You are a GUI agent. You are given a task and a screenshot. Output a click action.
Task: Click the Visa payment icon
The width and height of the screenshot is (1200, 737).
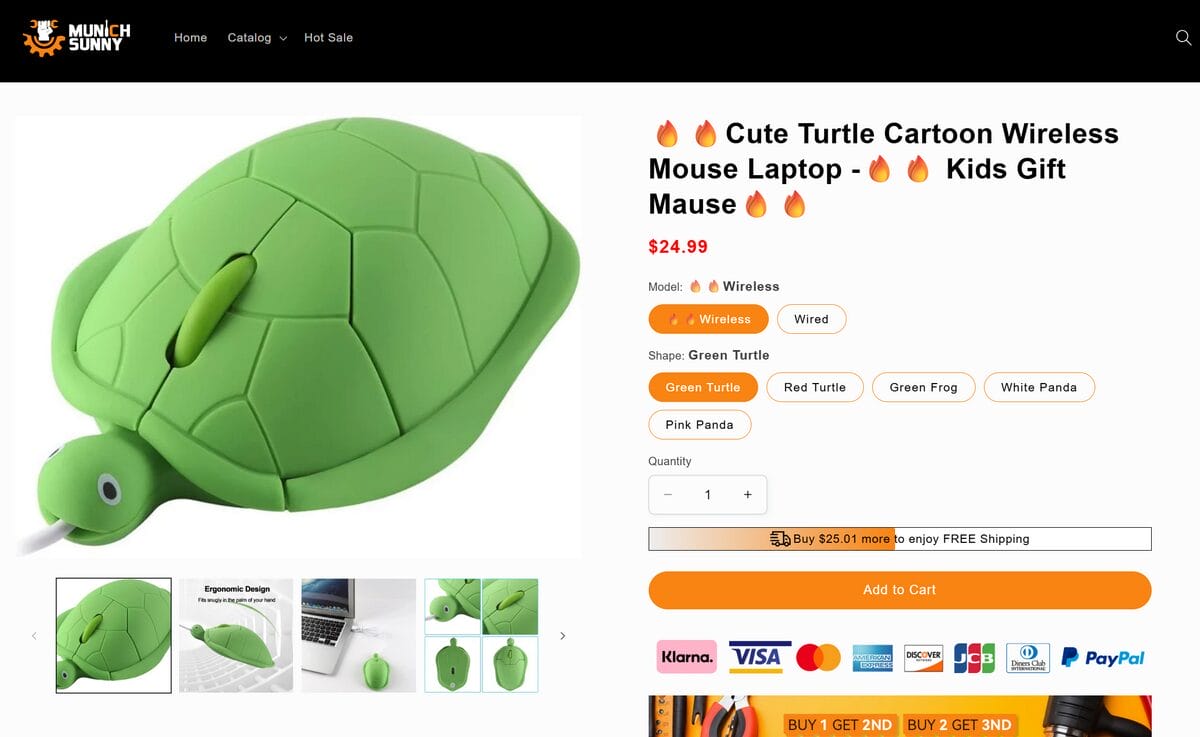[x=759, y=657]
